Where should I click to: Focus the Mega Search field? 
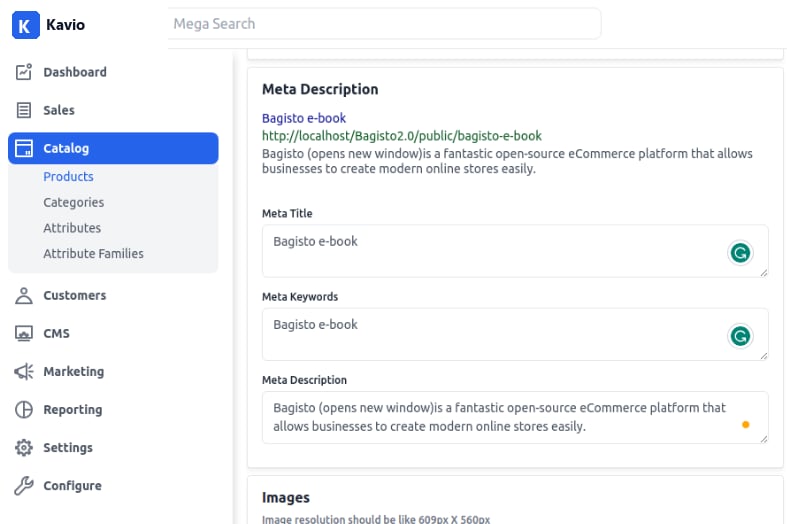click(384, 24)
